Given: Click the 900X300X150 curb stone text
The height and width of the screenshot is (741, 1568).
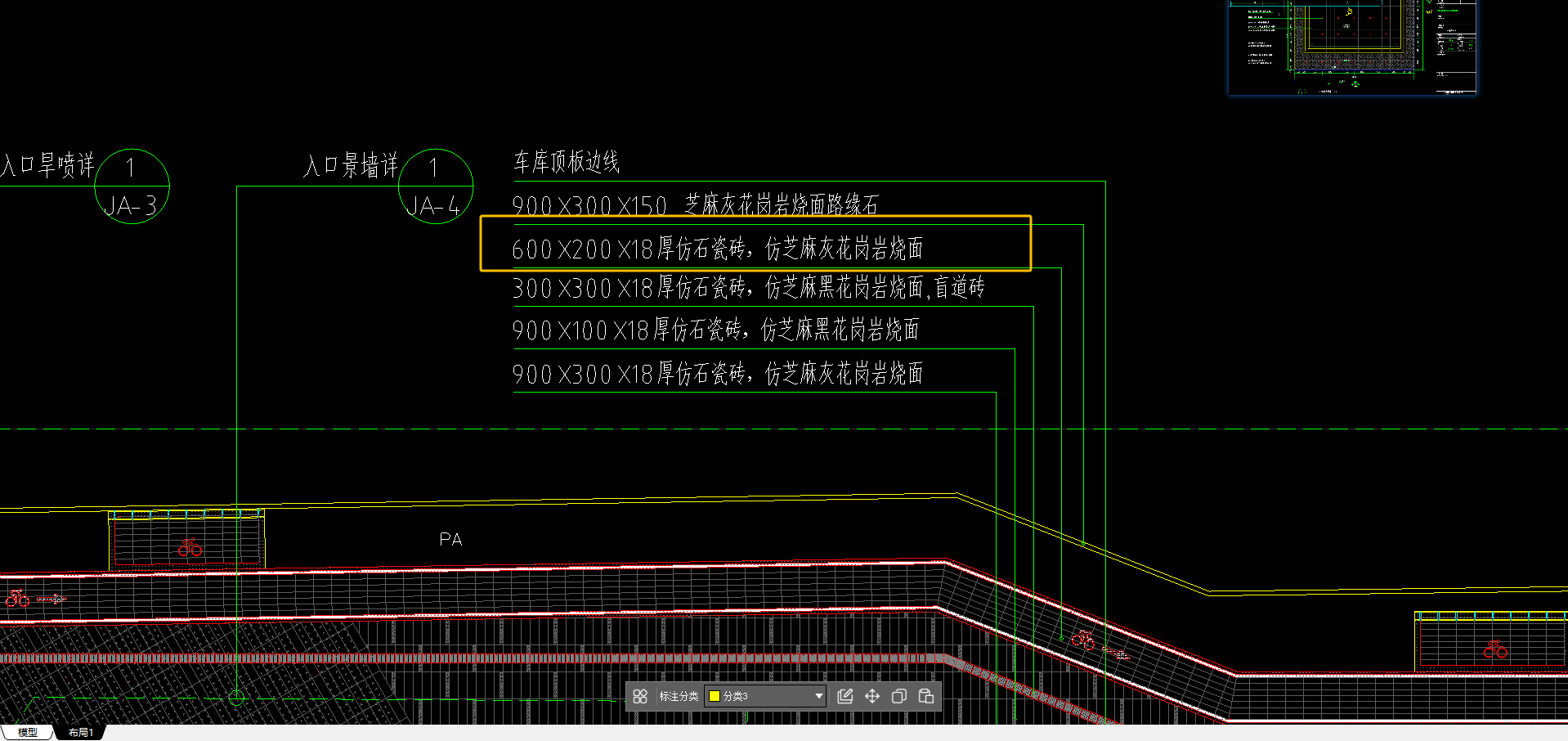Looking at the screenshot, I should 695,204.
